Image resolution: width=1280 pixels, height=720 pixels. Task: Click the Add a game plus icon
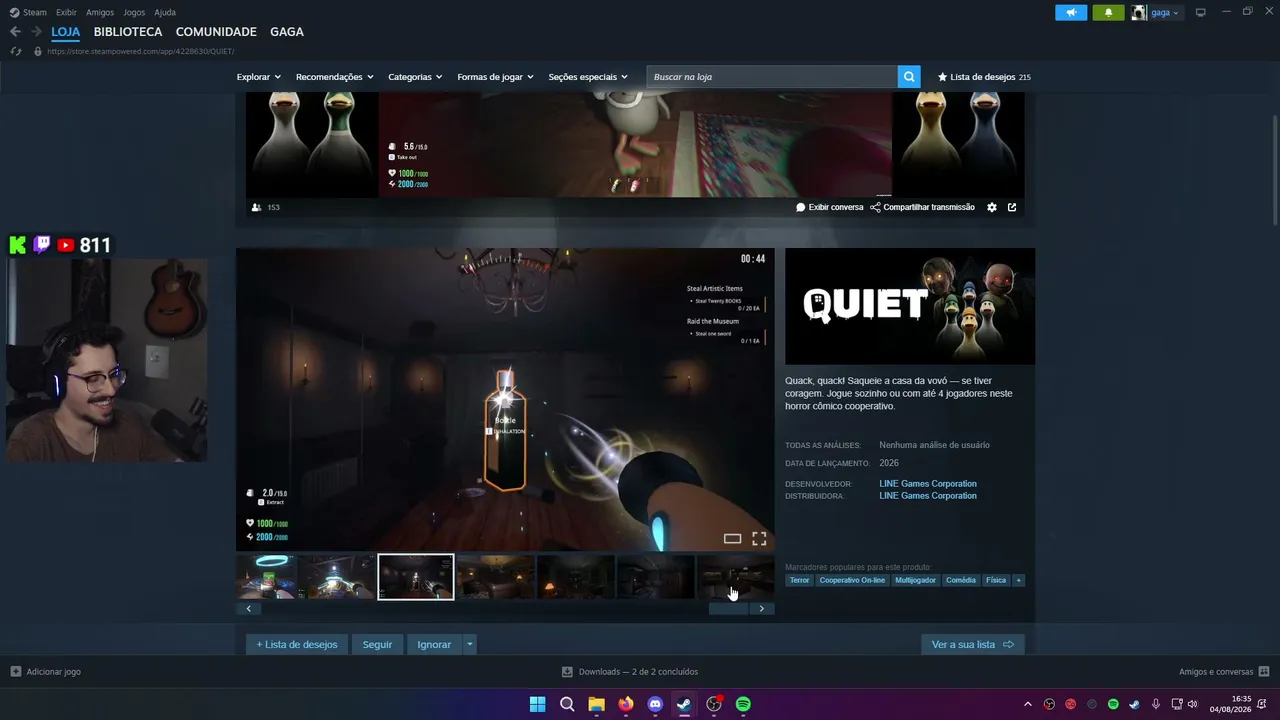point(16,672)
